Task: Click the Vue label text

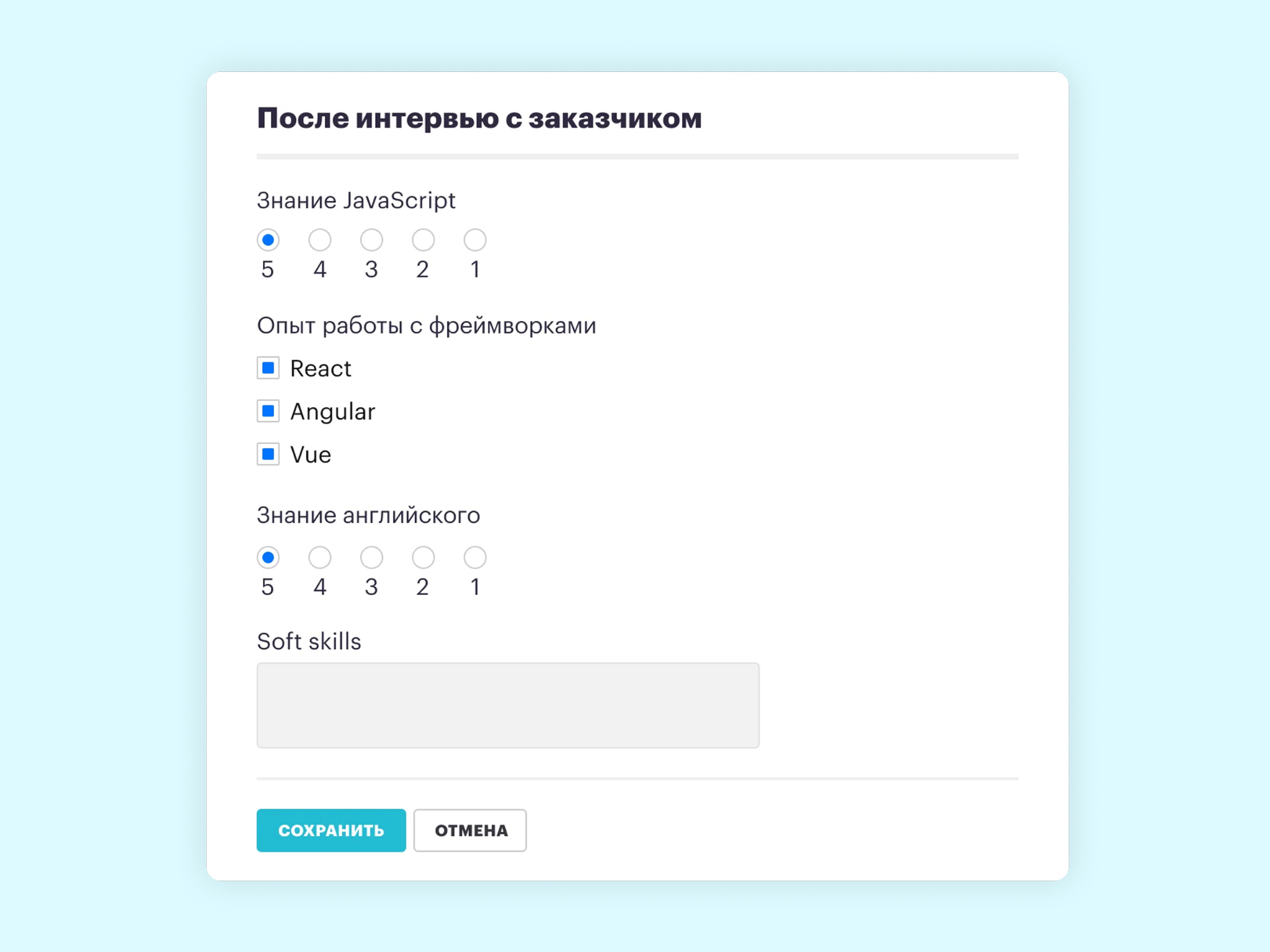Action: click(311, 455)
